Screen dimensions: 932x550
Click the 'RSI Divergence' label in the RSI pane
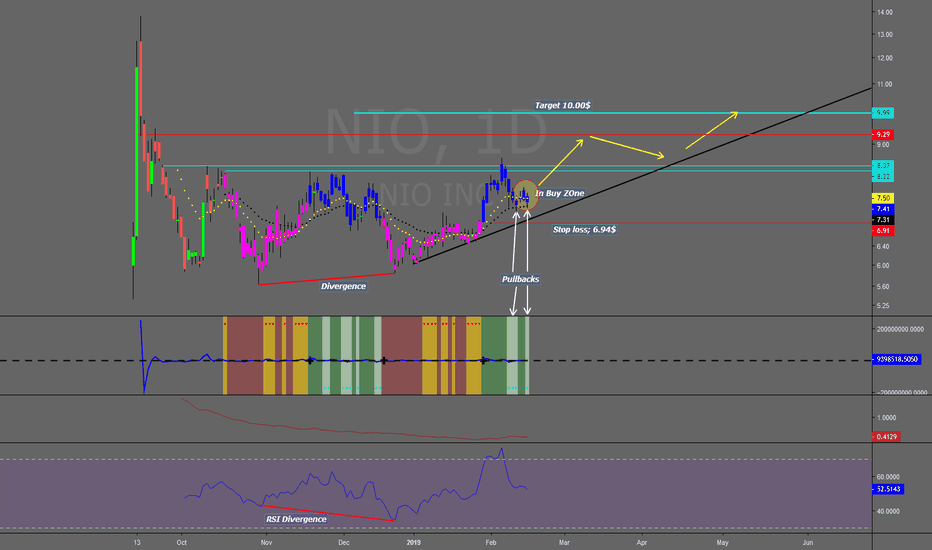(x=296, y=519)
